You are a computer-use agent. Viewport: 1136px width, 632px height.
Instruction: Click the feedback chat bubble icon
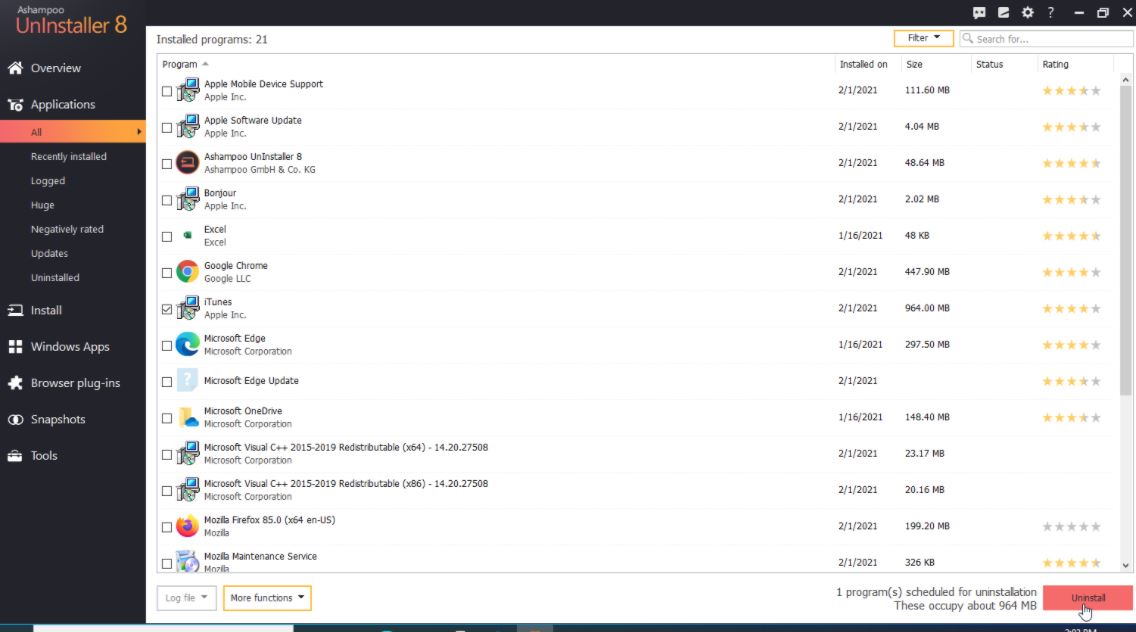tap(979, 12)
